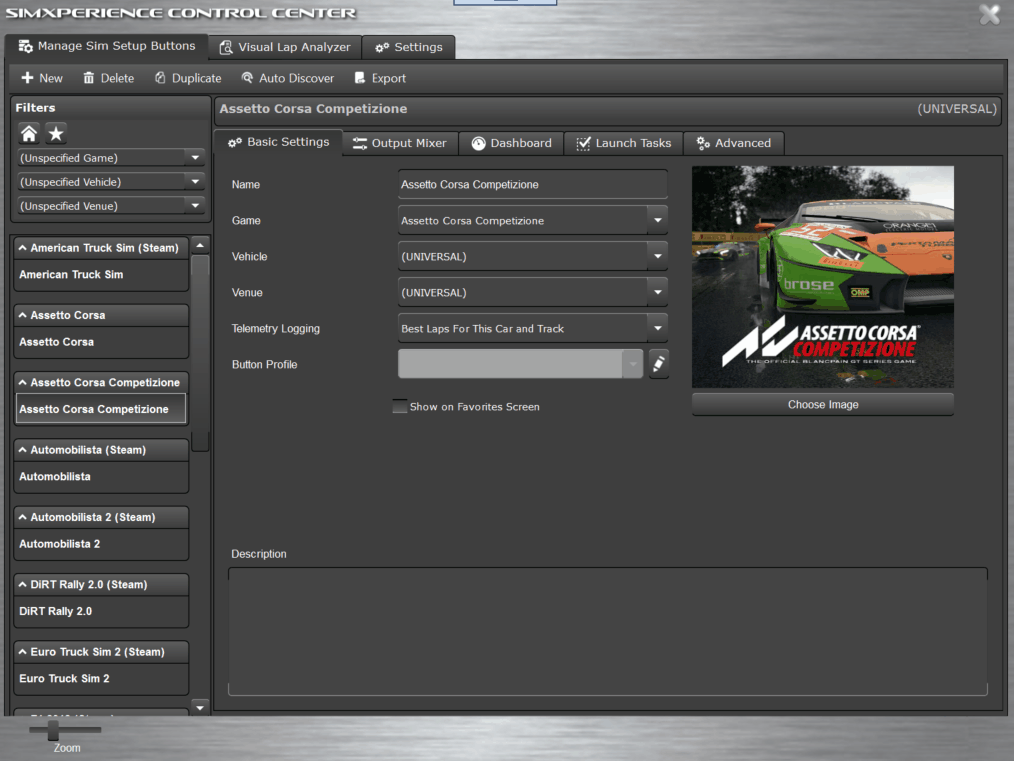Click the pencil edit Button Profile icon
The height and width of the screenshot is (761, 1014).
pos(658,364)
